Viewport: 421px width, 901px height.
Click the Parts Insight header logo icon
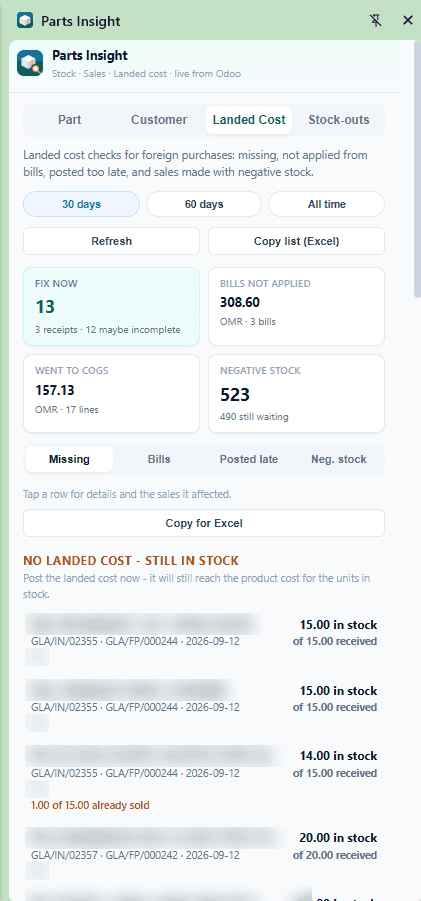click(30, 63)
